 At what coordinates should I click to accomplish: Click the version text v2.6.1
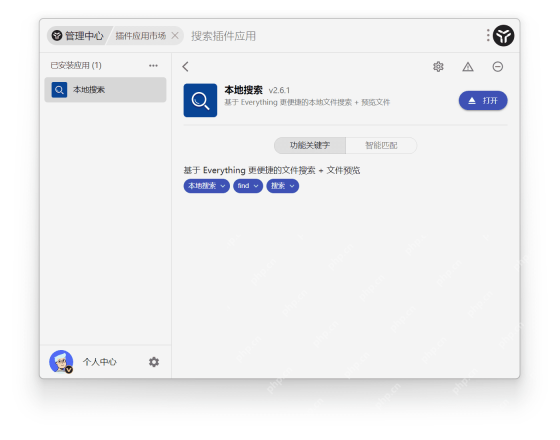[x=279, y=90]
